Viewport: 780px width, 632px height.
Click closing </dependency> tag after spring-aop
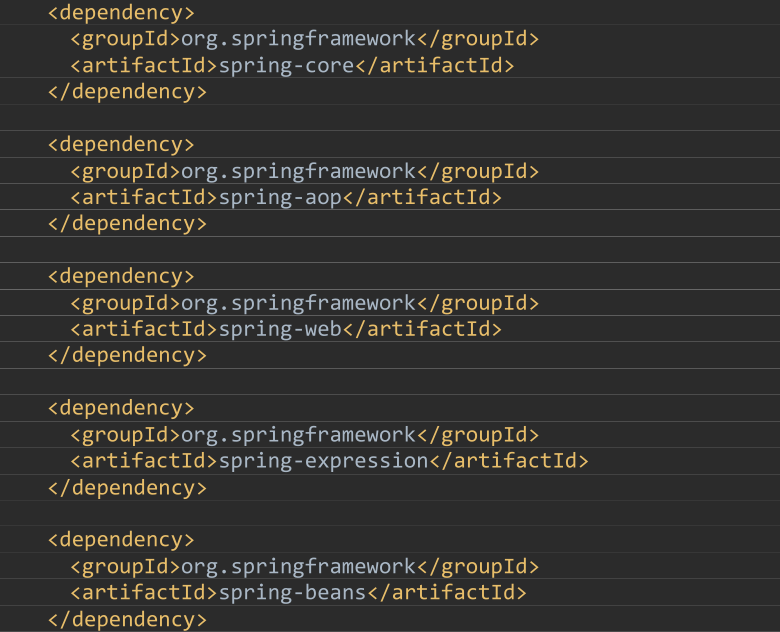point(127,224)
